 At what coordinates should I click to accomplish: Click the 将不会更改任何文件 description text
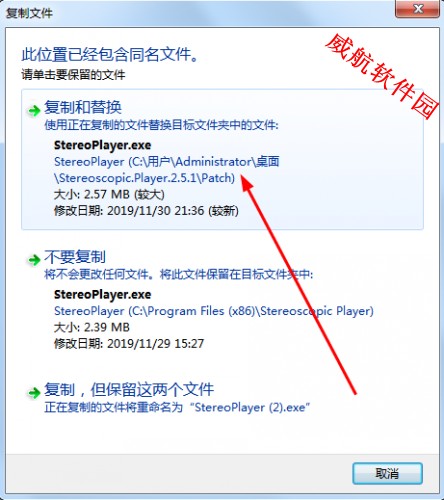pos(179,274)
